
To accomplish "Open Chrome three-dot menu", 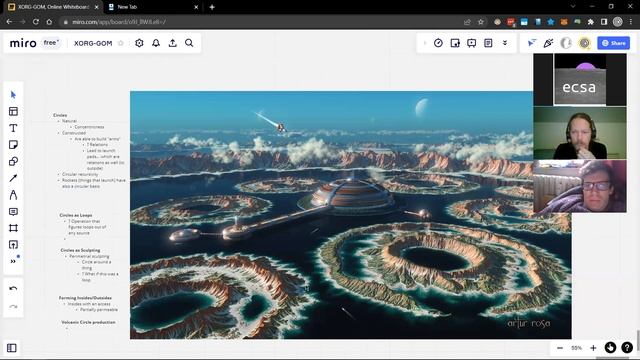I will pos(631,22).
